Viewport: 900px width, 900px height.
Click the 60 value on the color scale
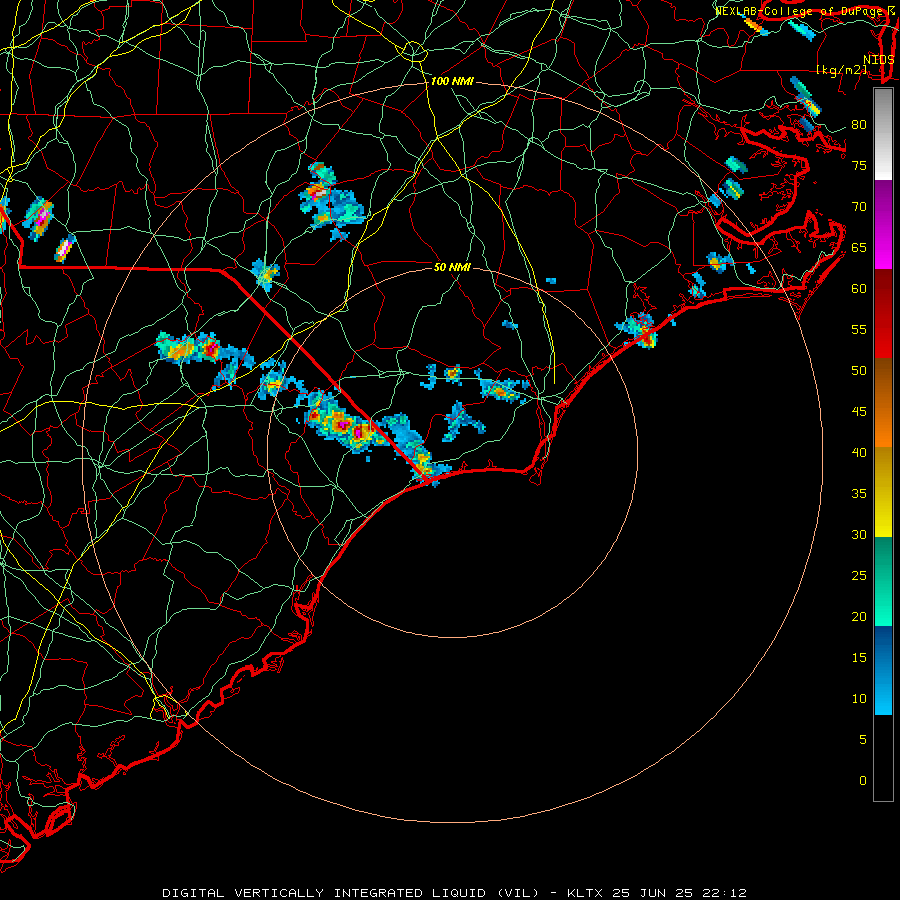click(x=859, y=289)
